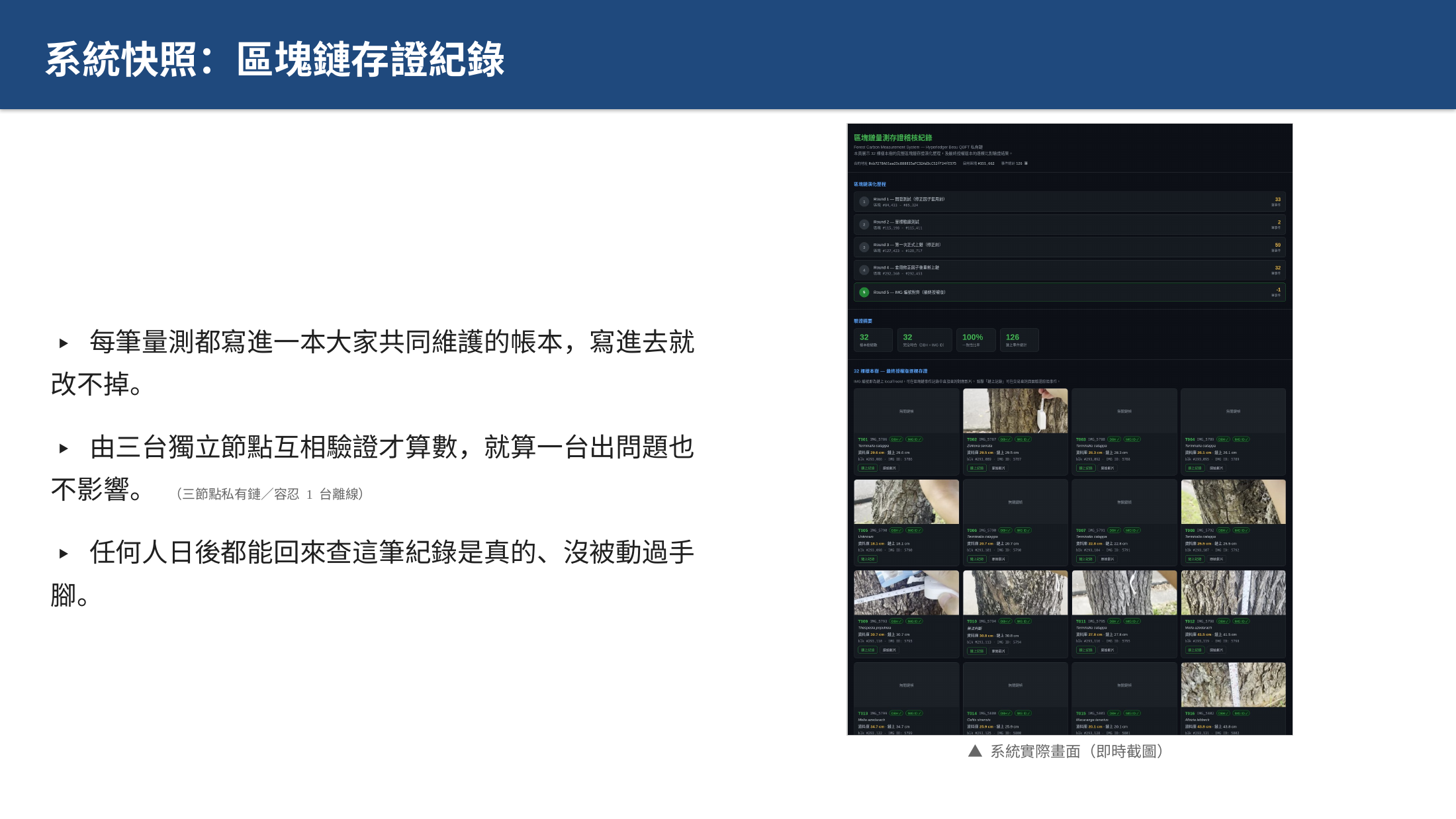Open the green on-chain record button on card T003

pyautogui.click(x=1086, y=468)
